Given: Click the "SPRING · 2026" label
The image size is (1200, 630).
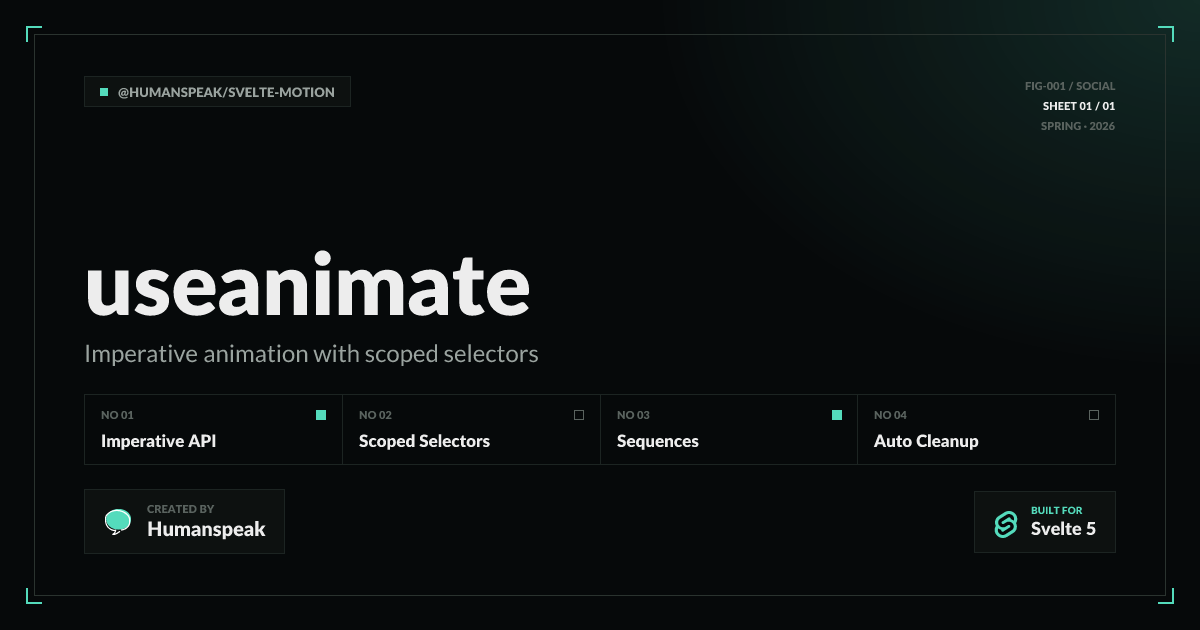Looking at the screenshot, I should click(1078, 126).
